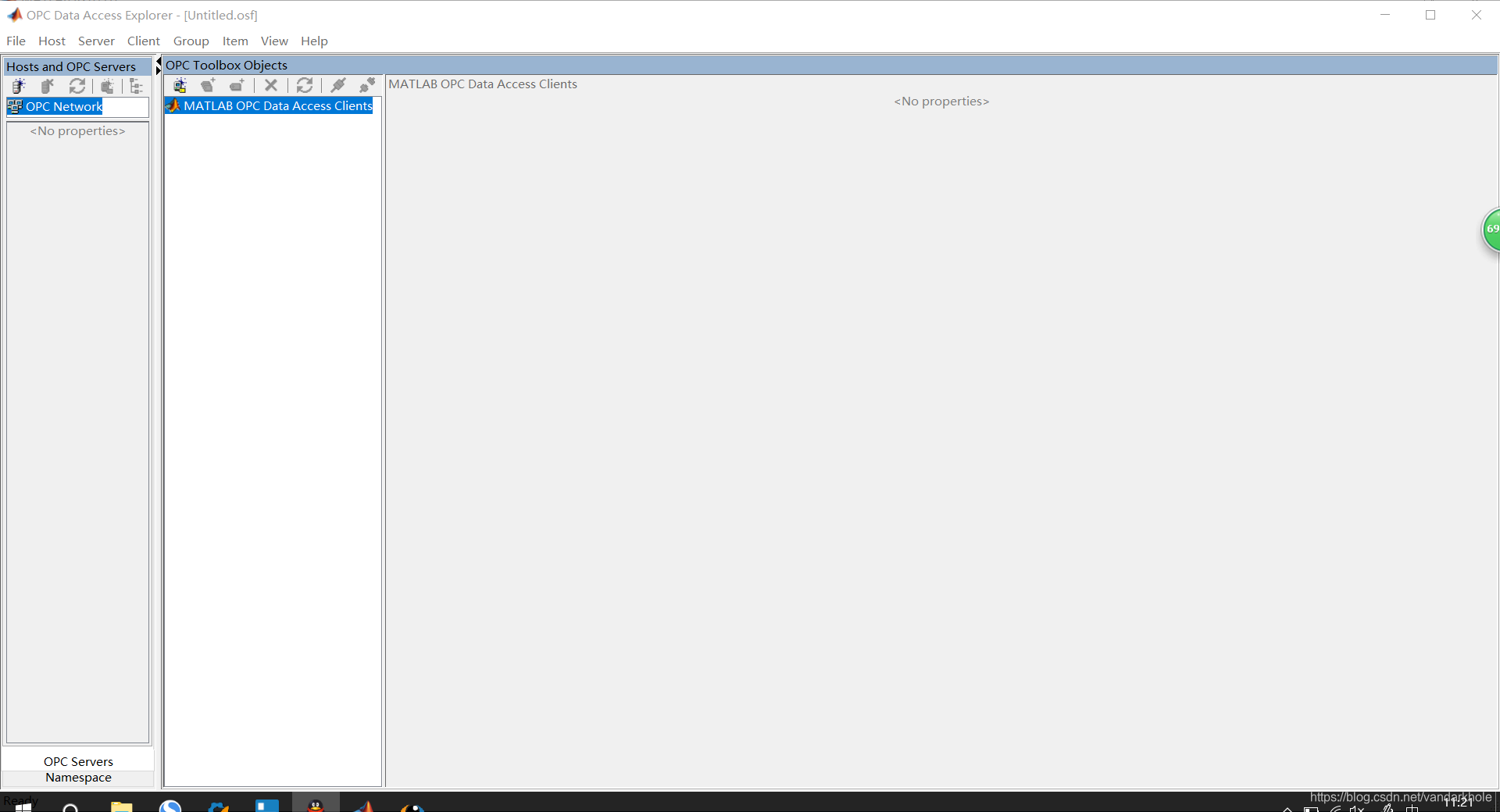1500x812 pixels.
Task: Refresh the hosts and servers list
Action: point(77,86)
